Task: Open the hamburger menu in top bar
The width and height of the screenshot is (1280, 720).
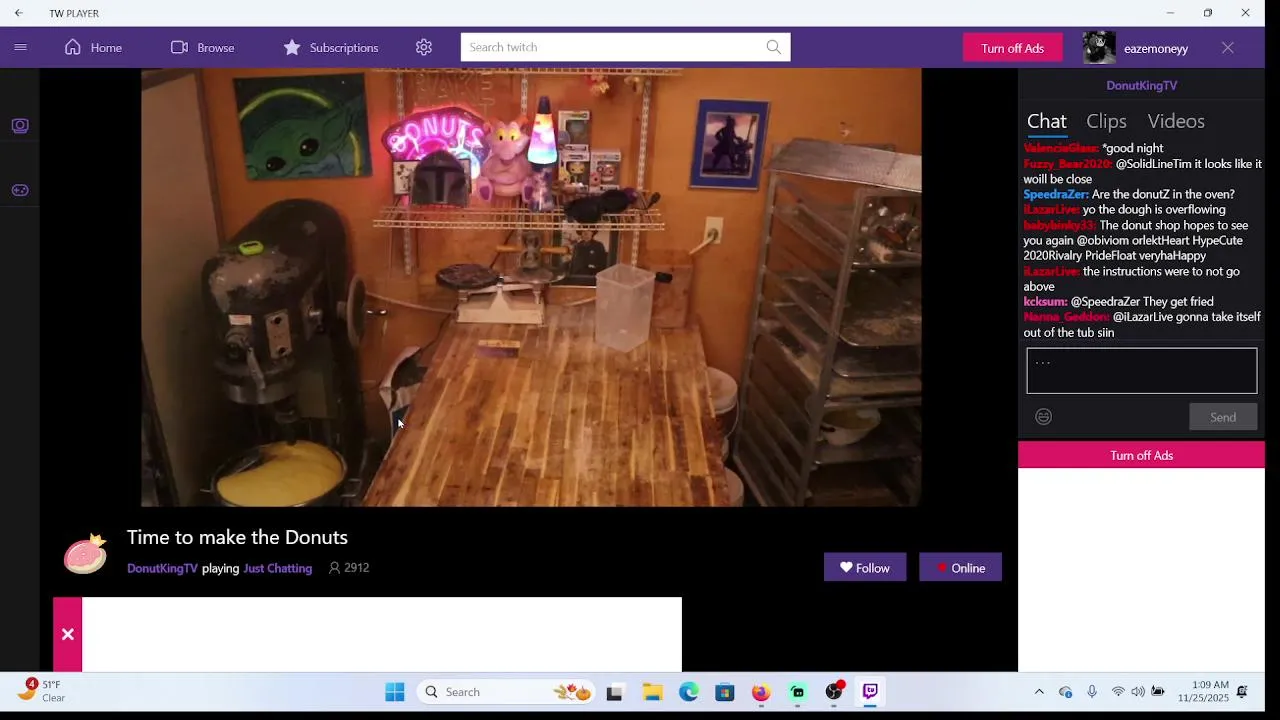Action: pos(20,47)
